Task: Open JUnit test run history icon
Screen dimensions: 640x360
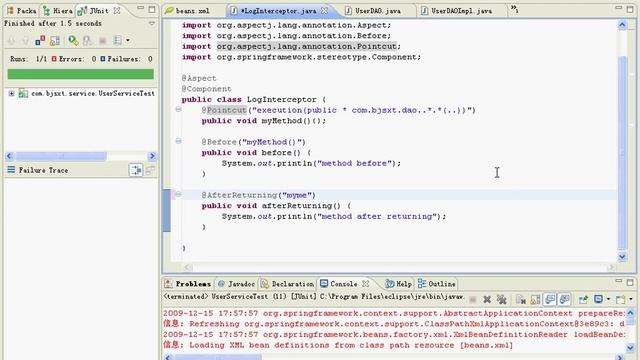Action: (x=117, y=40)
